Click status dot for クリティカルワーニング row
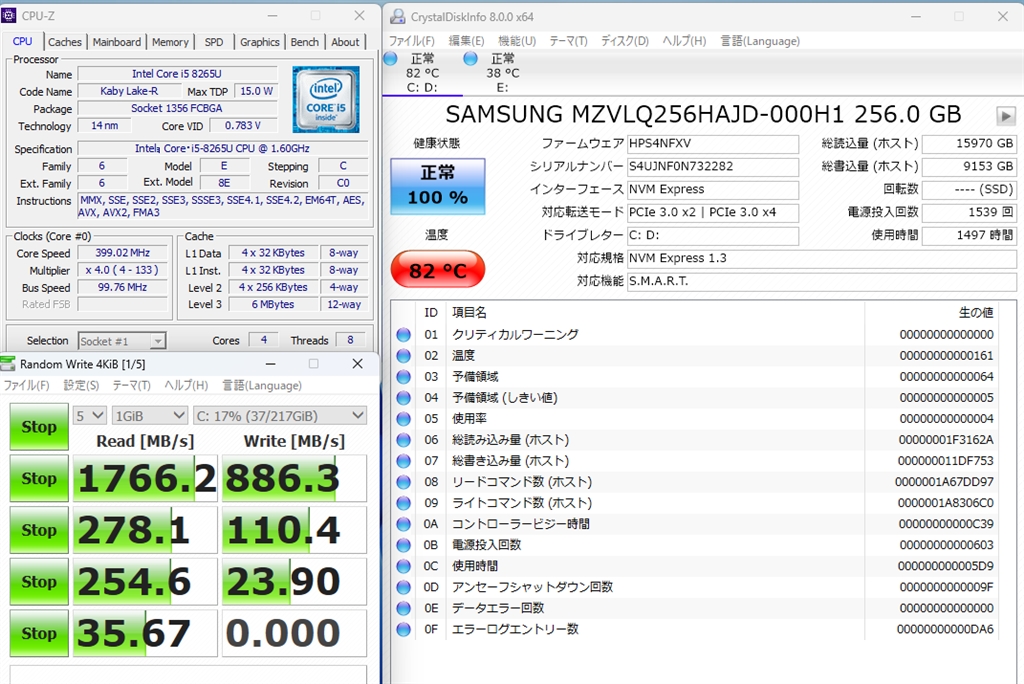This screenshot has width=1024, height=684. coord(404,334)
